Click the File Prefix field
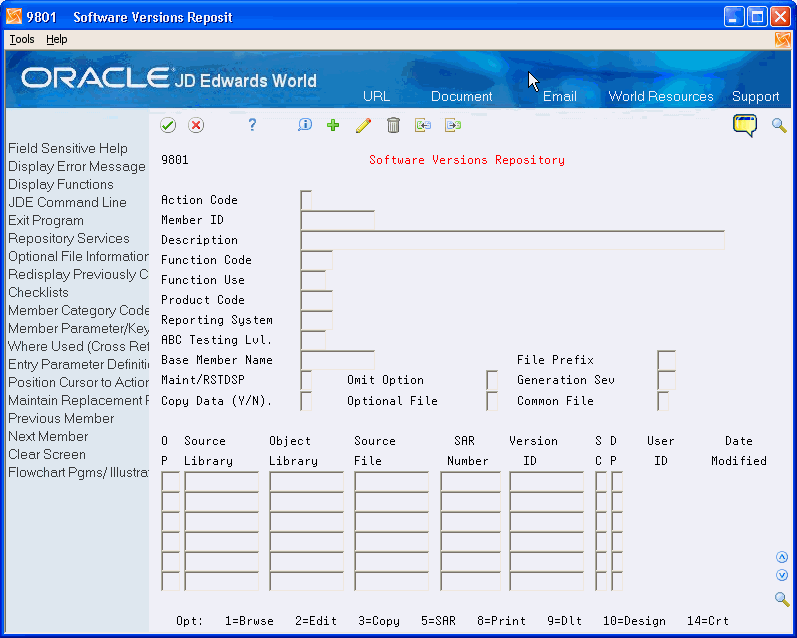The image size is (797, 638). [x=666, y=360]
